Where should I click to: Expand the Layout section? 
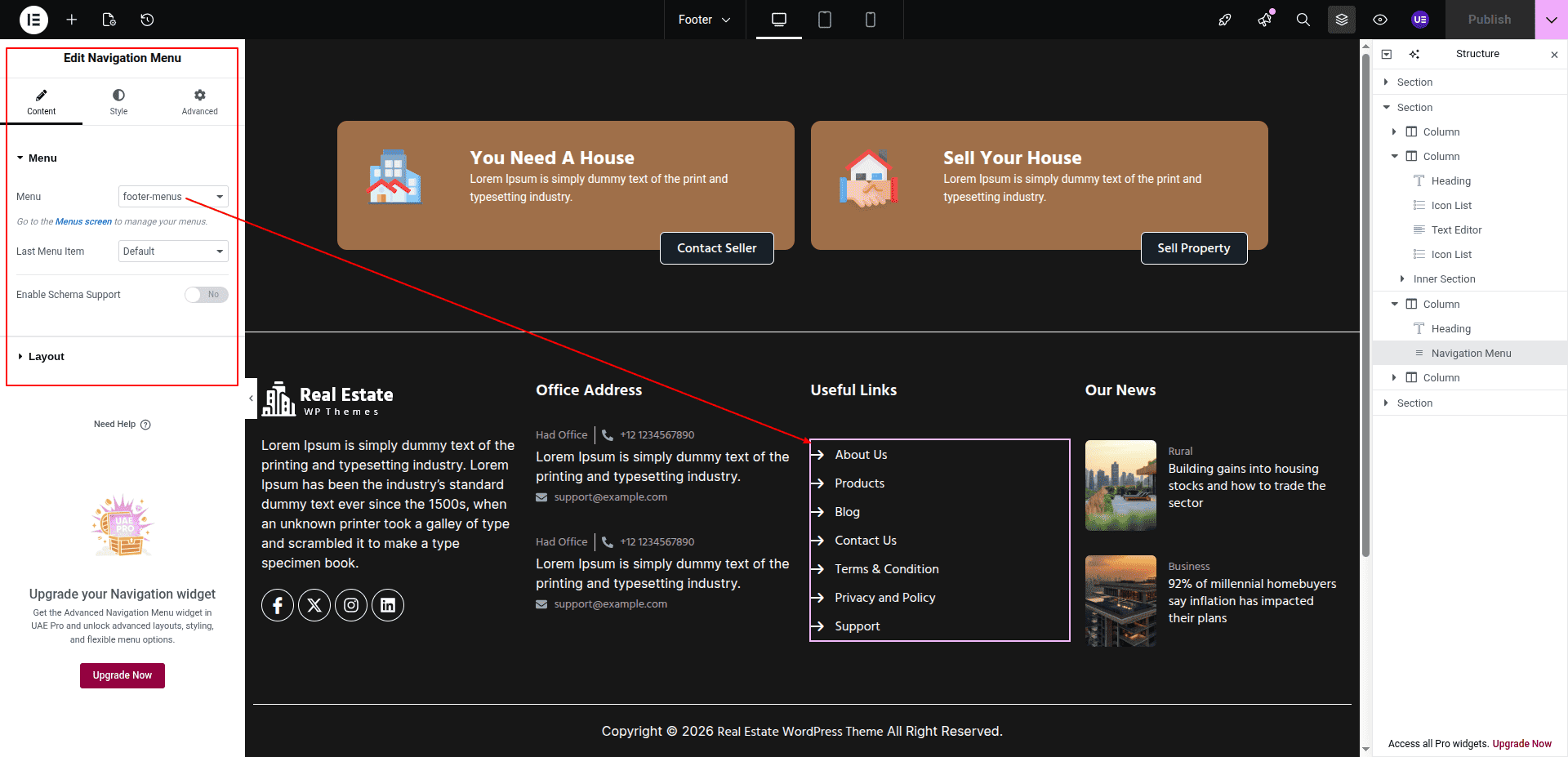(47, 357)
